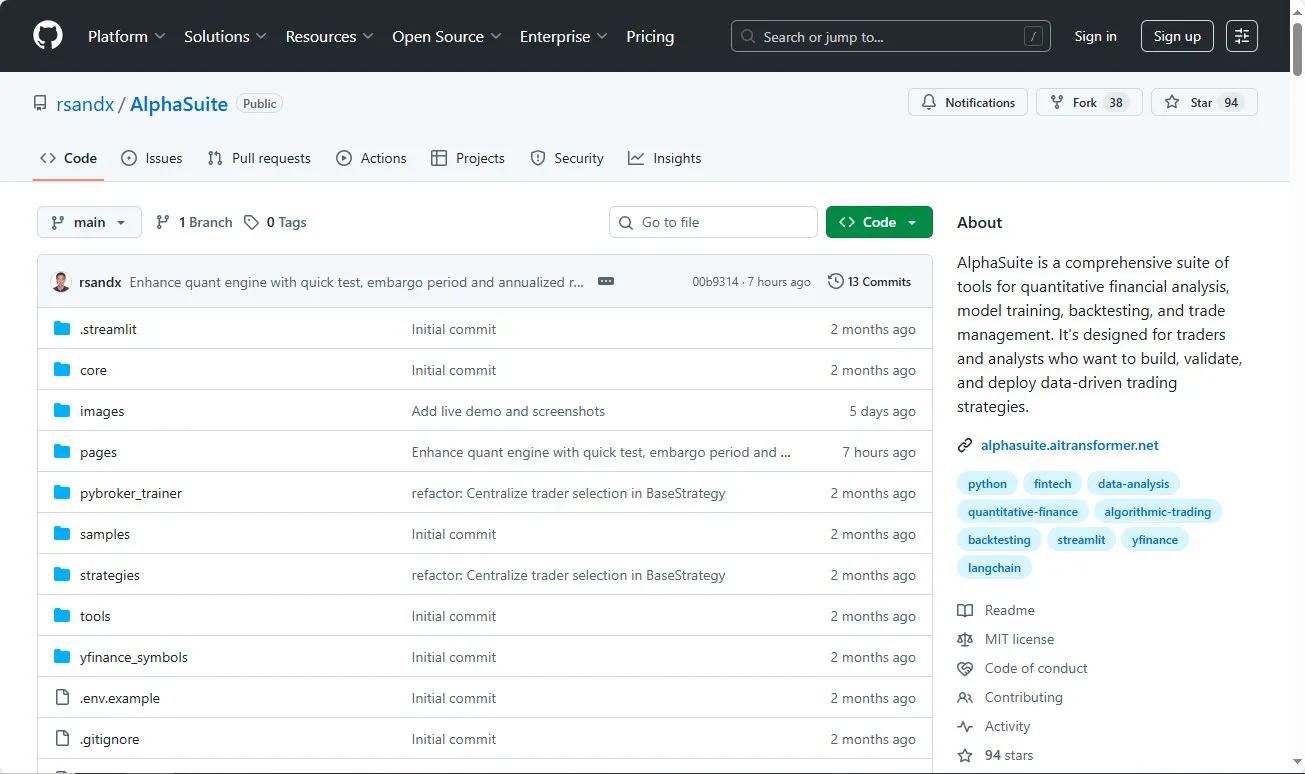Click the Go to file search field
The width and height of the screenshot is (1305, 774).
coord(713,222)
